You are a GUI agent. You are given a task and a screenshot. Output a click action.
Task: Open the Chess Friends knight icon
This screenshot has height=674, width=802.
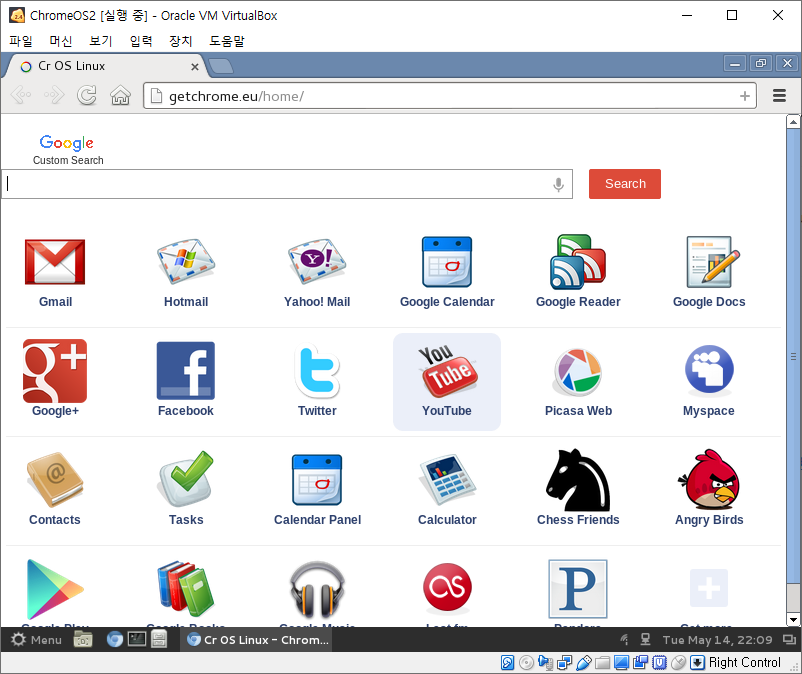[x=578, y=480]
